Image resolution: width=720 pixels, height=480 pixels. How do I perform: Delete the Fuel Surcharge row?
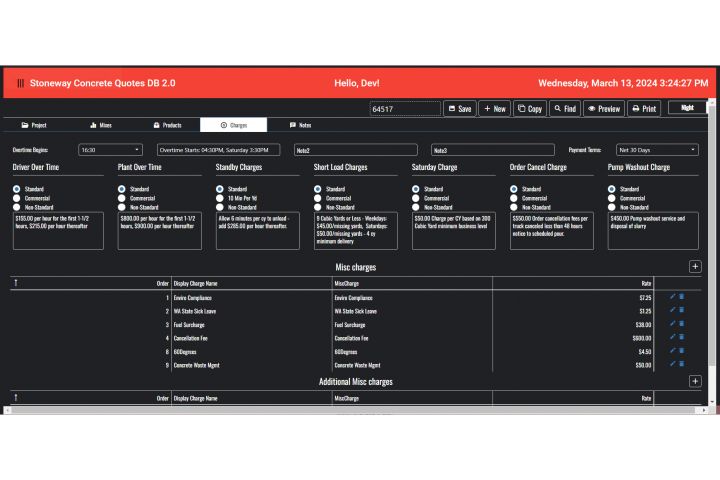681,324
